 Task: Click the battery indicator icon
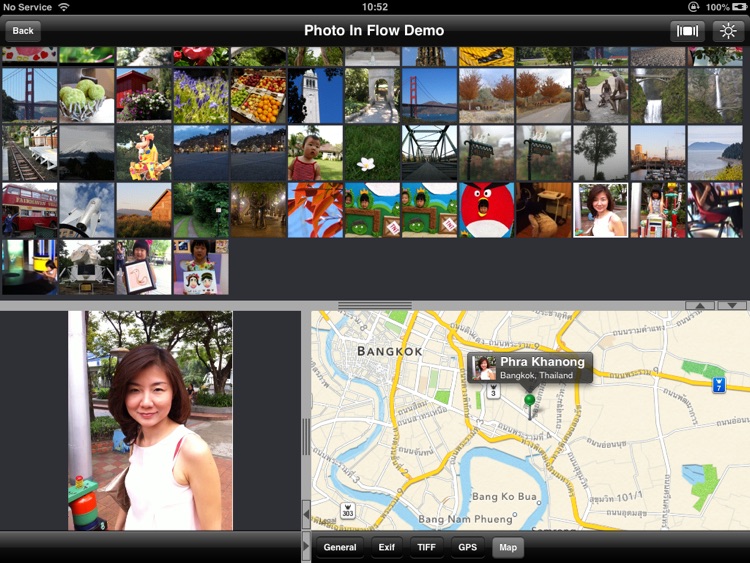pos(739,7)
